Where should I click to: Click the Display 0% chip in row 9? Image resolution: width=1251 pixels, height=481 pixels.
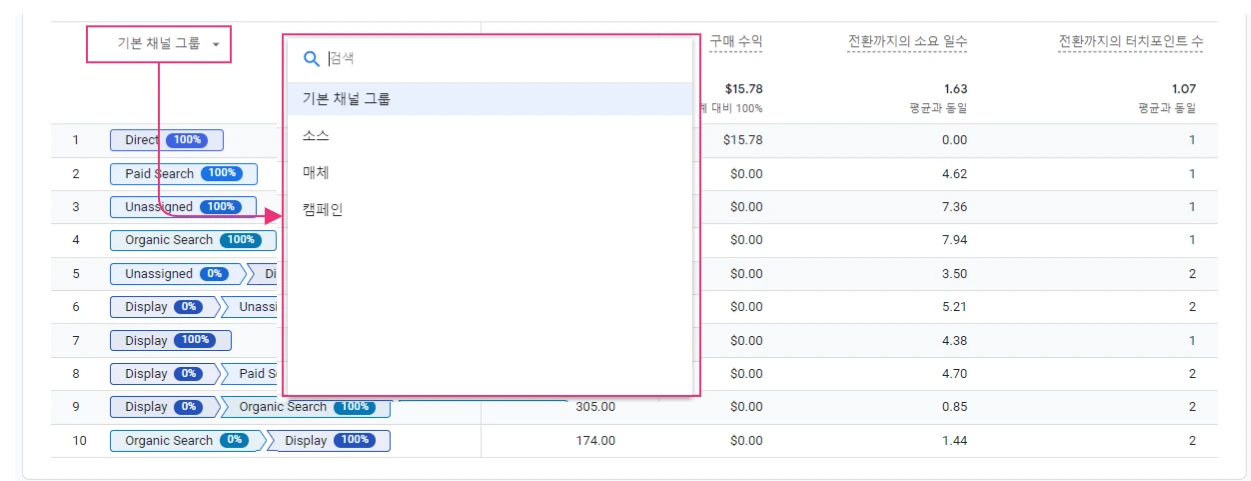point(163,407)
